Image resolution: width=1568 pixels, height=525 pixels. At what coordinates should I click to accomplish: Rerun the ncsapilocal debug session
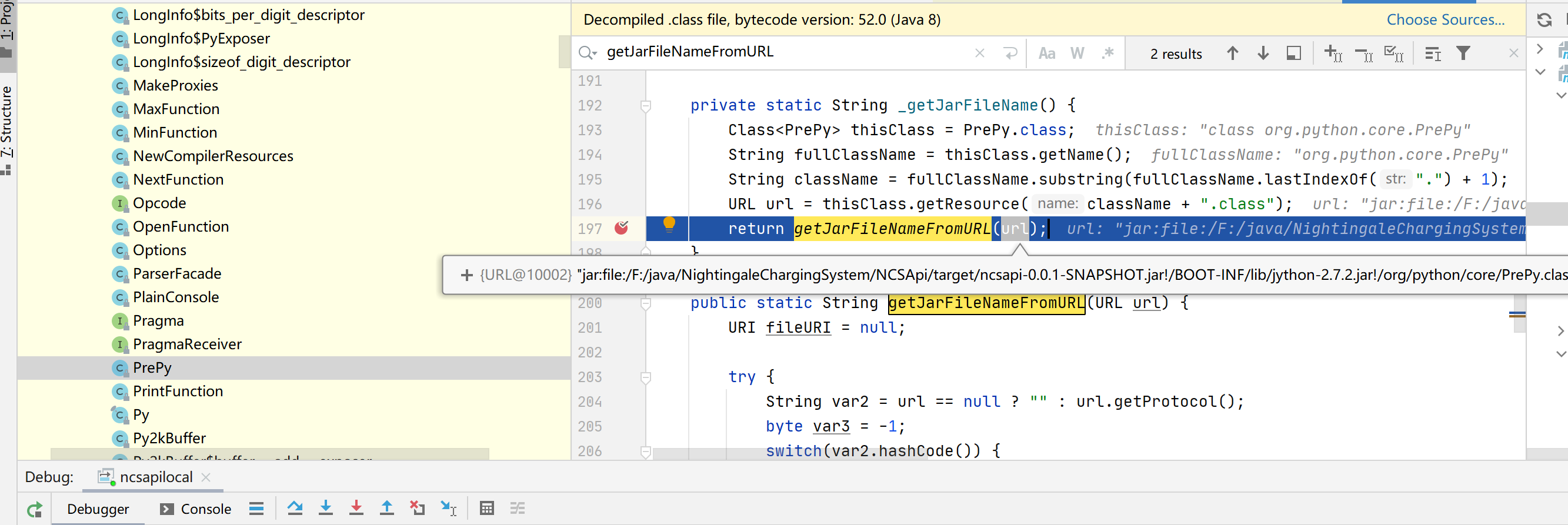point(35,509)
